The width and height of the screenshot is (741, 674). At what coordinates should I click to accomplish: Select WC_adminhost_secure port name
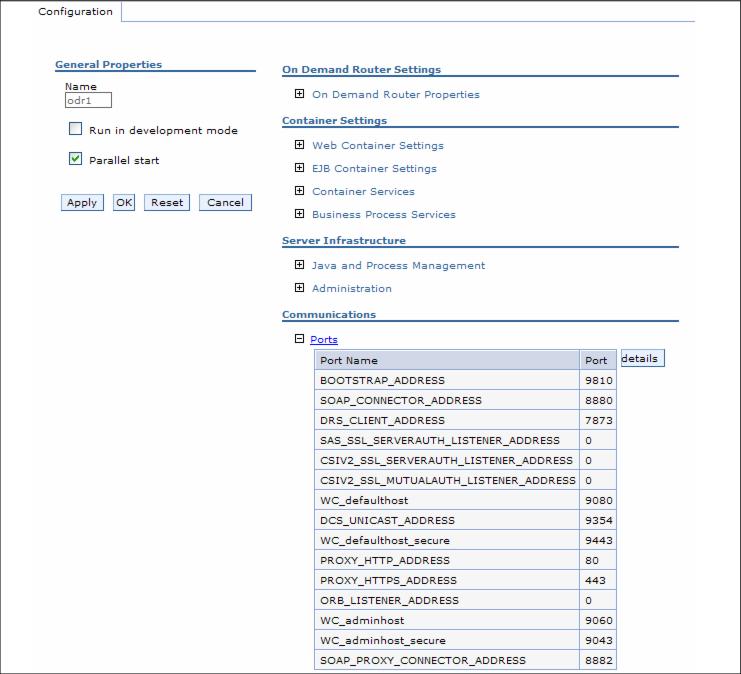coord(383,640)
